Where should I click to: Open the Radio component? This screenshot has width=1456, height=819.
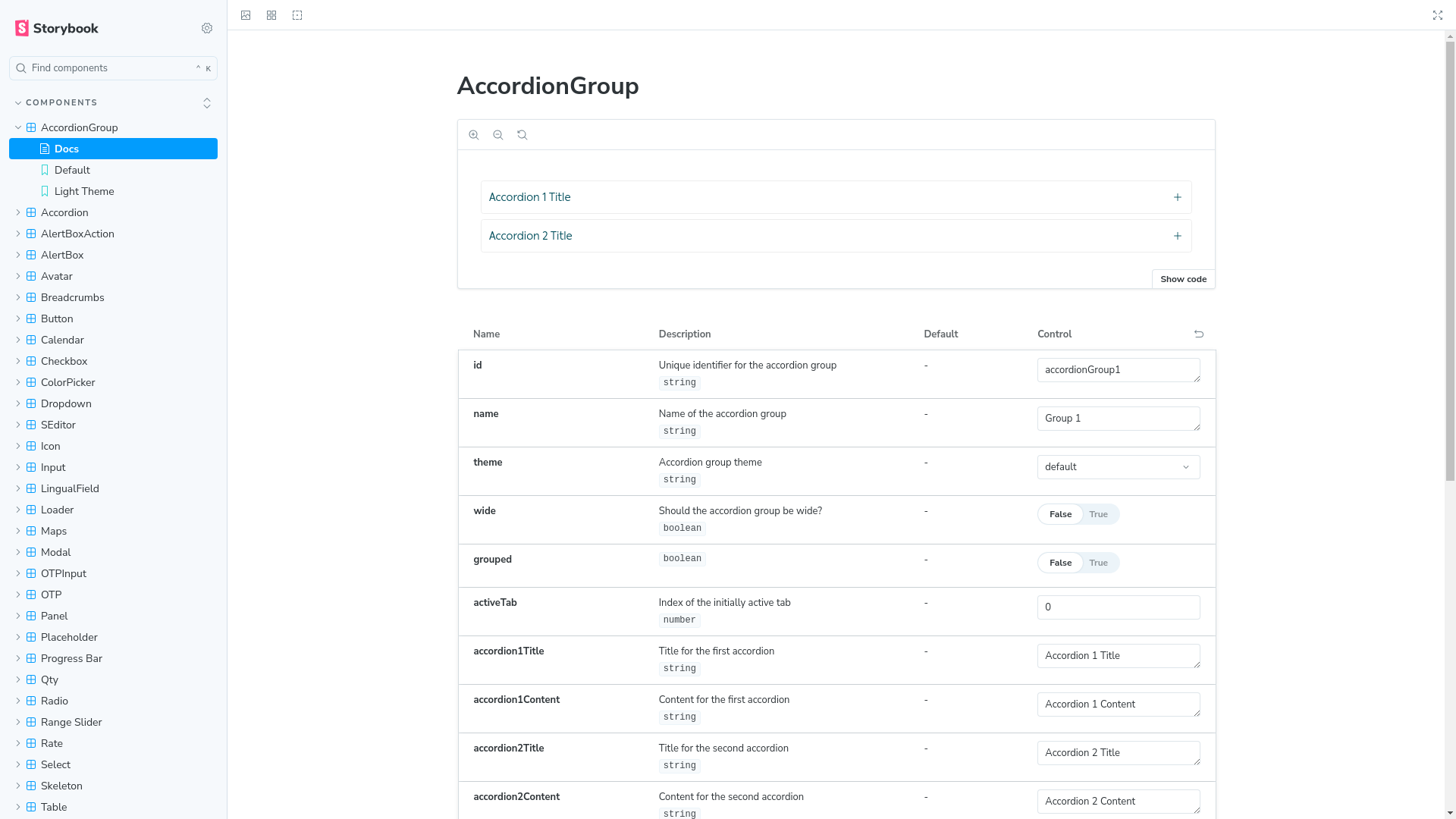[113, 701]
